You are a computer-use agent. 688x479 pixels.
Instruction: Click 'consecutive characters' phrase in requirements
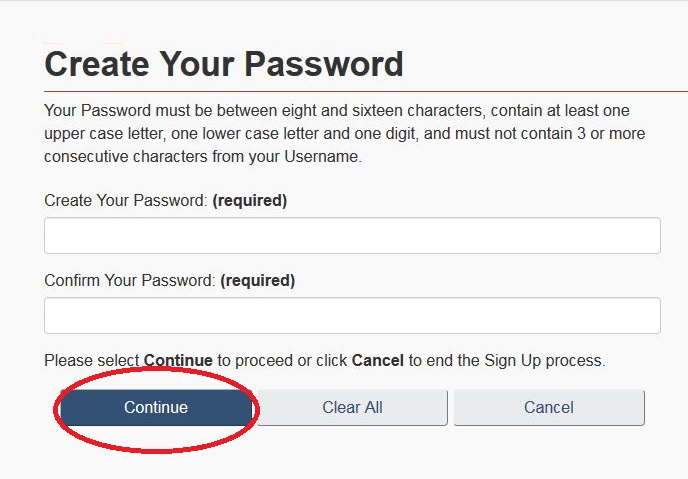point(126,157)
